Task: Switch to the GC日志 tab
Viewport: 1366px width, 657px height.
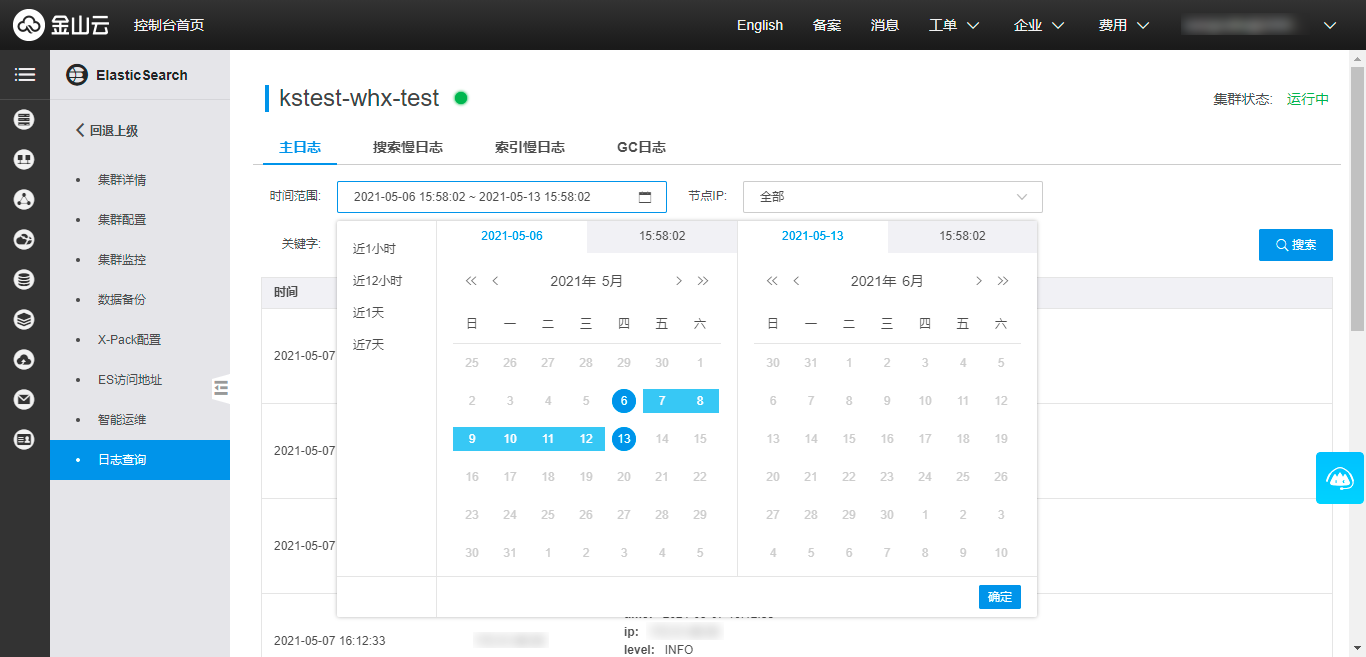Action: pos(641,147)
